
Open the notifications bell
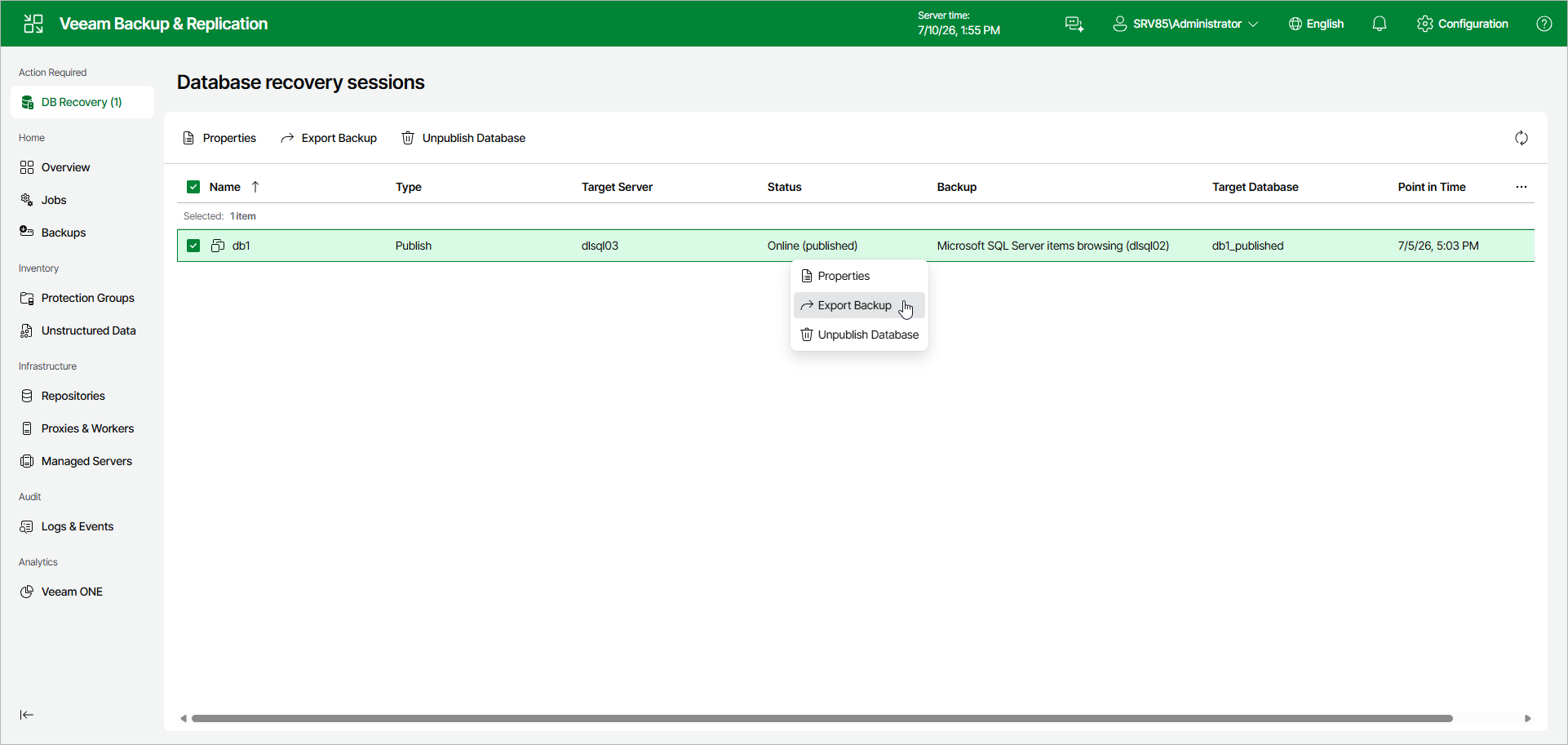(x=1380, y=24)
